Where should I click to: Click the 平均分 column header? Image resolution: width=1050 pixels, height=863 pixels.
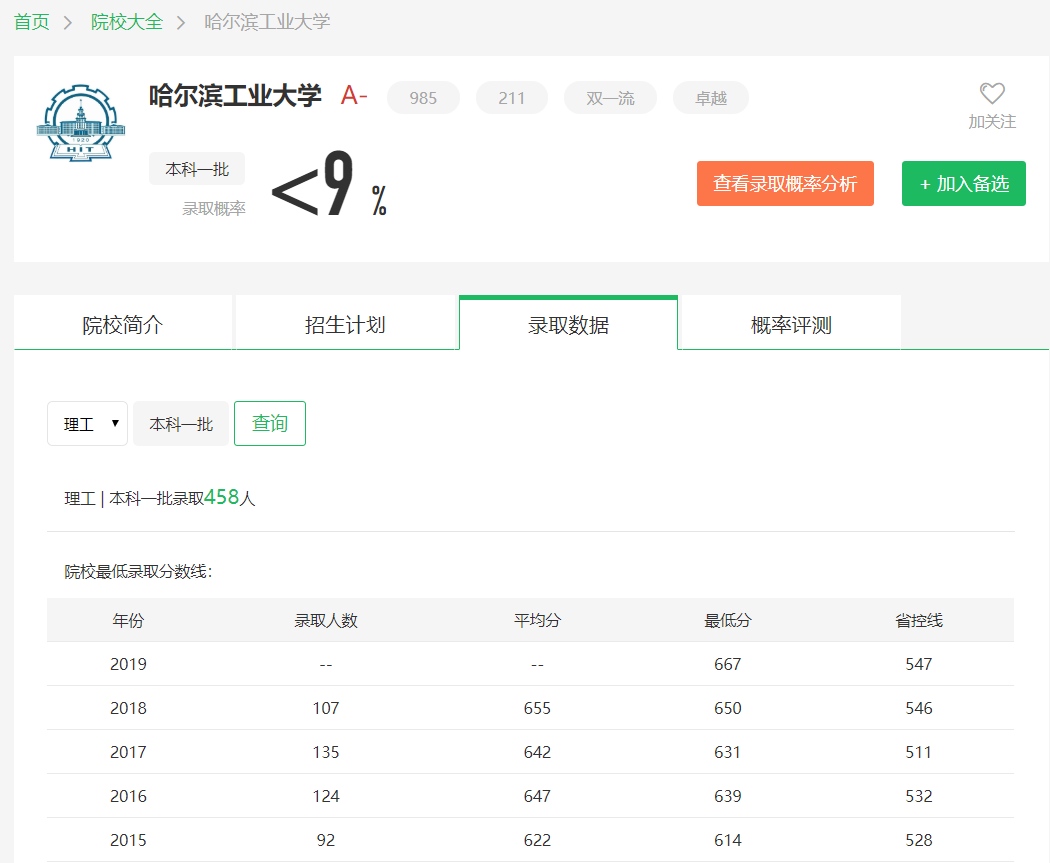click(537, 620)
